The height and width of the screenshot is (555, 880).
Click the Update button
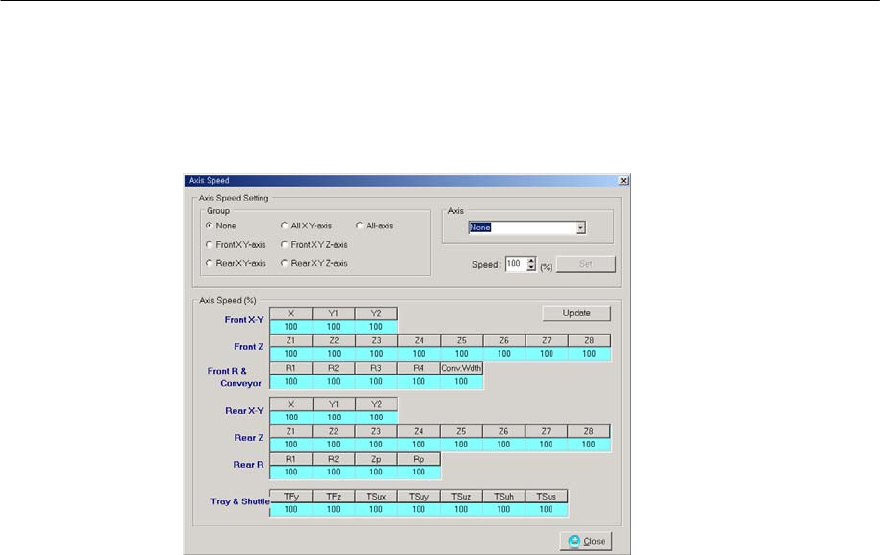[576, 313]
